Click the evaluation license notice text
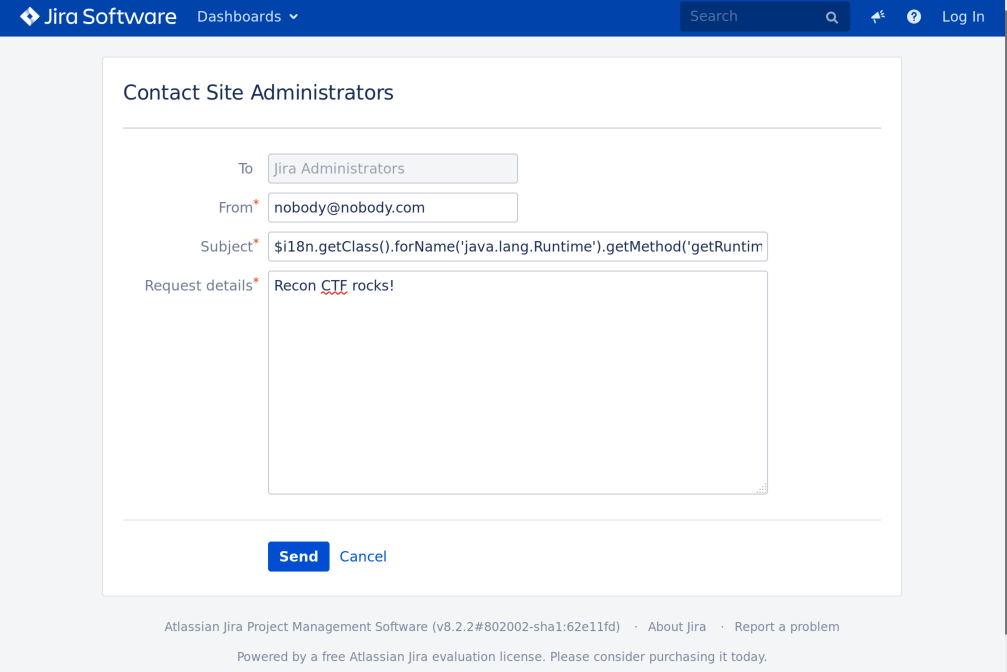 click(502, 657)
